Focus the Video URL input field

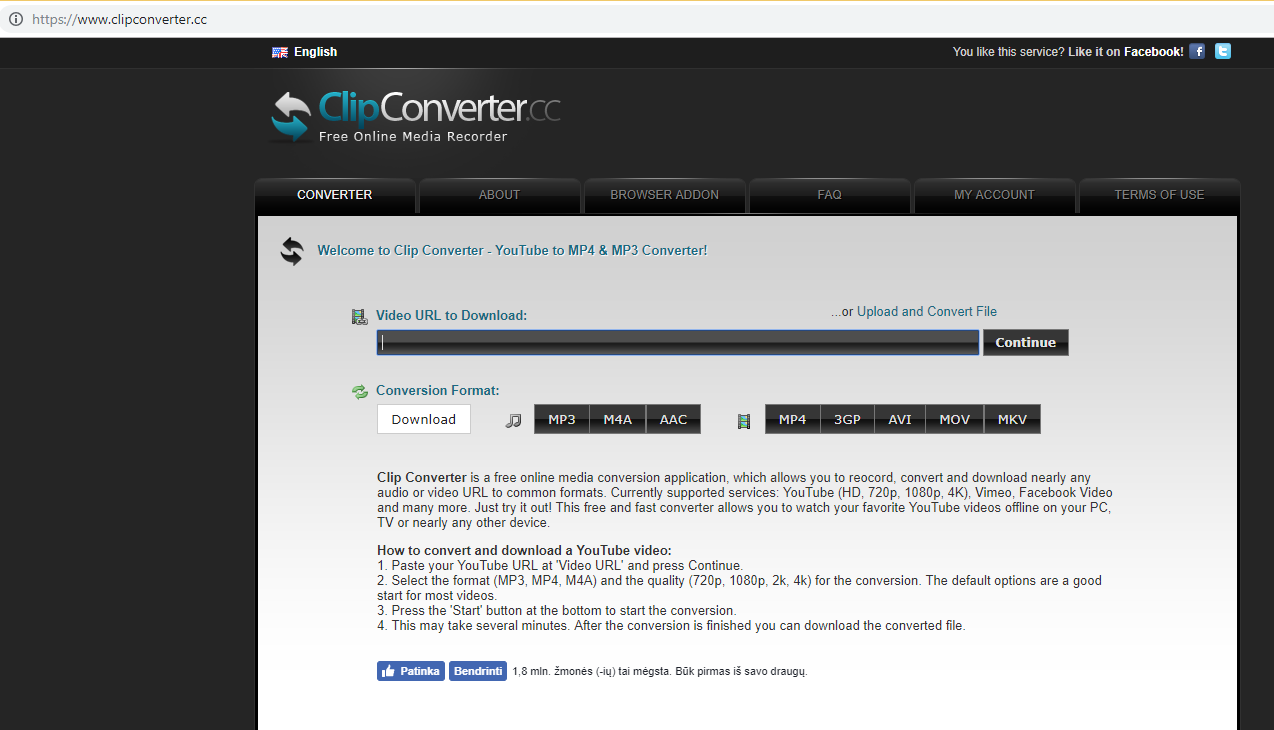click(678, 343)
